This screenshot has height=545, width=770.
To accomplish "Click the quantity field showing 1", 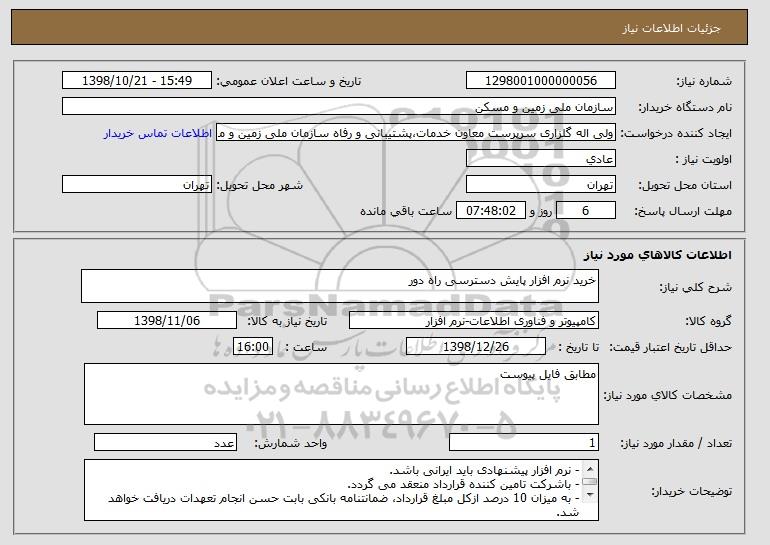I will tap(524, 442).
